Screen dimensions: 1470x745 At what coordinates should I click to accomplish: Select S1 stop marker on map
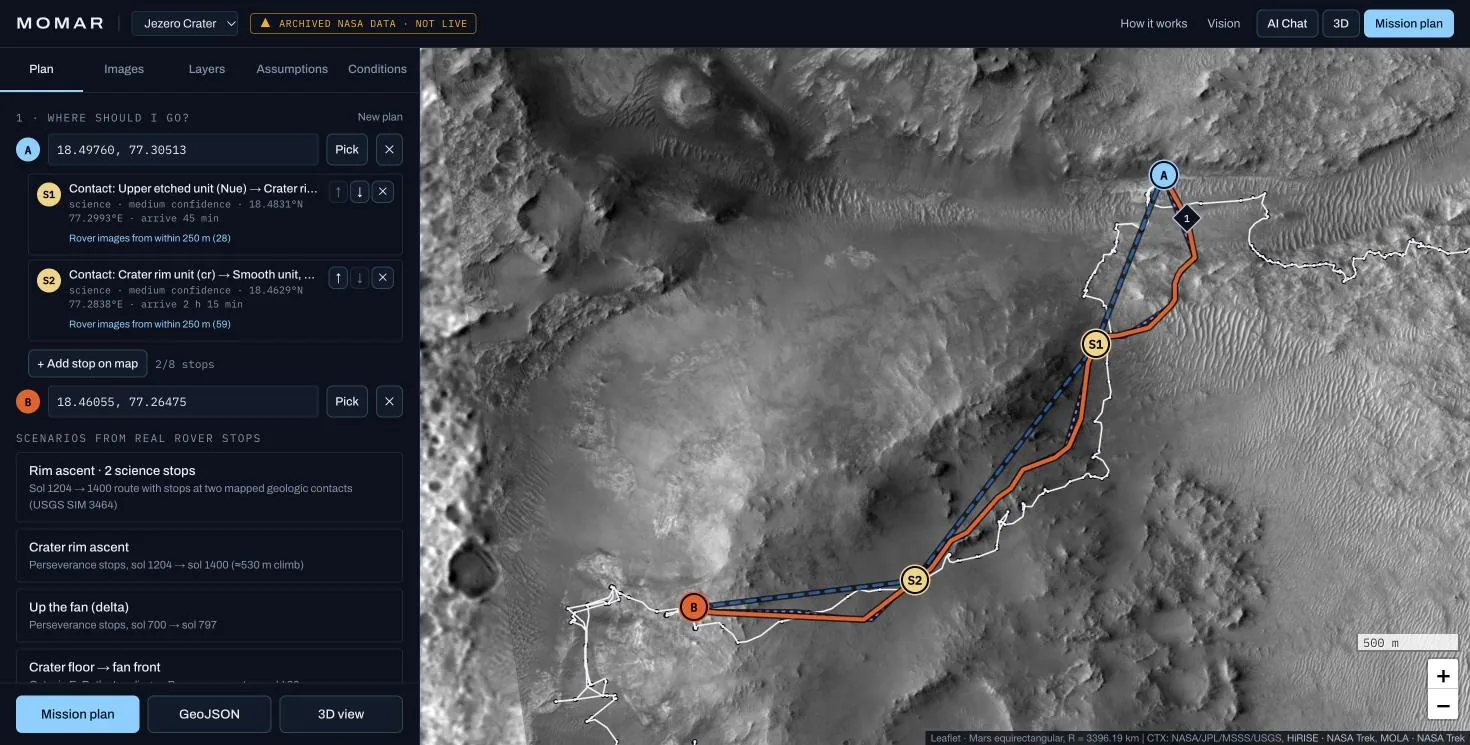tap(1096, 345)
